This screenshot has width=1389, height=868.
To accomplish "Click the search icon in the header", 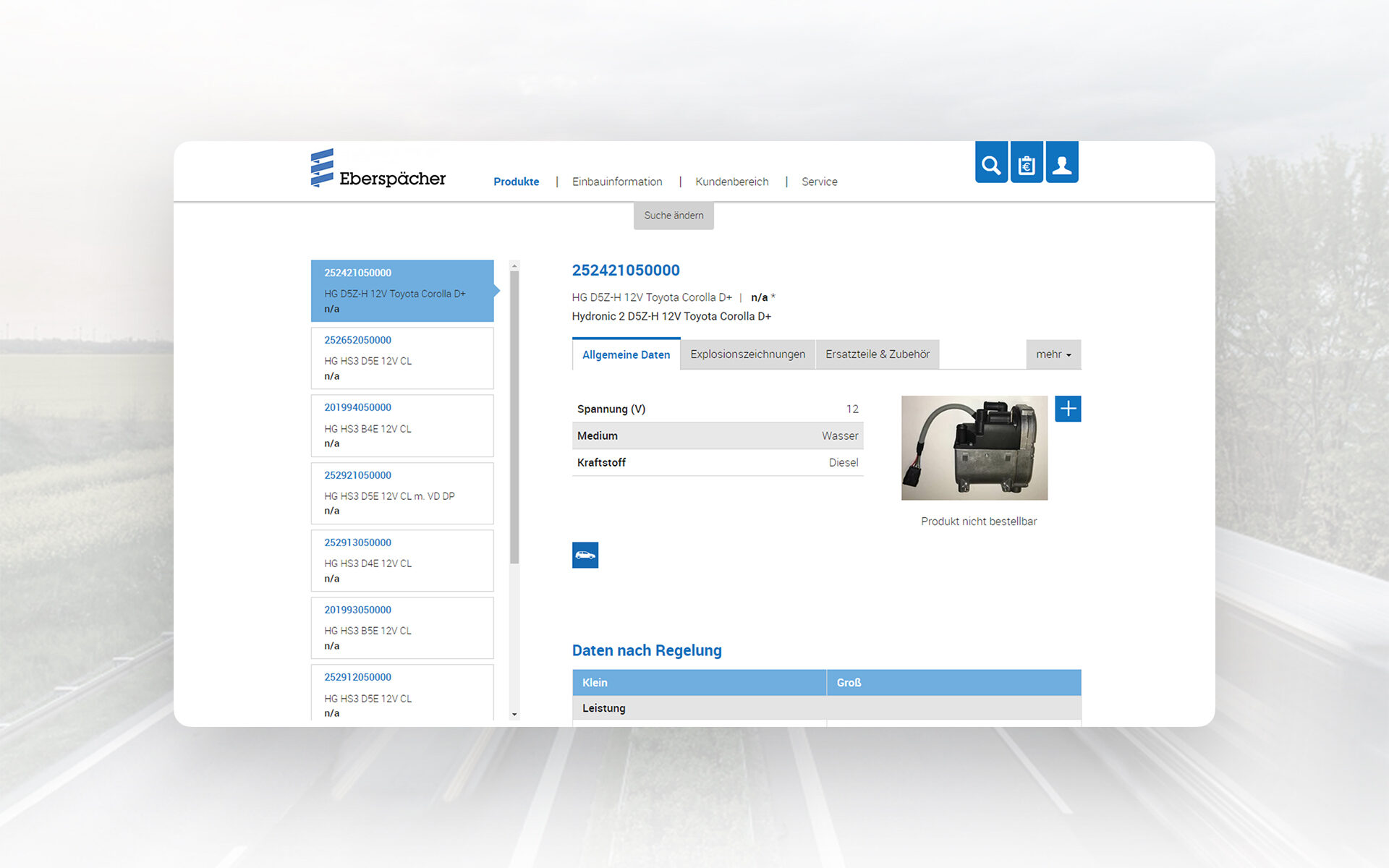I will coord(990,165).
